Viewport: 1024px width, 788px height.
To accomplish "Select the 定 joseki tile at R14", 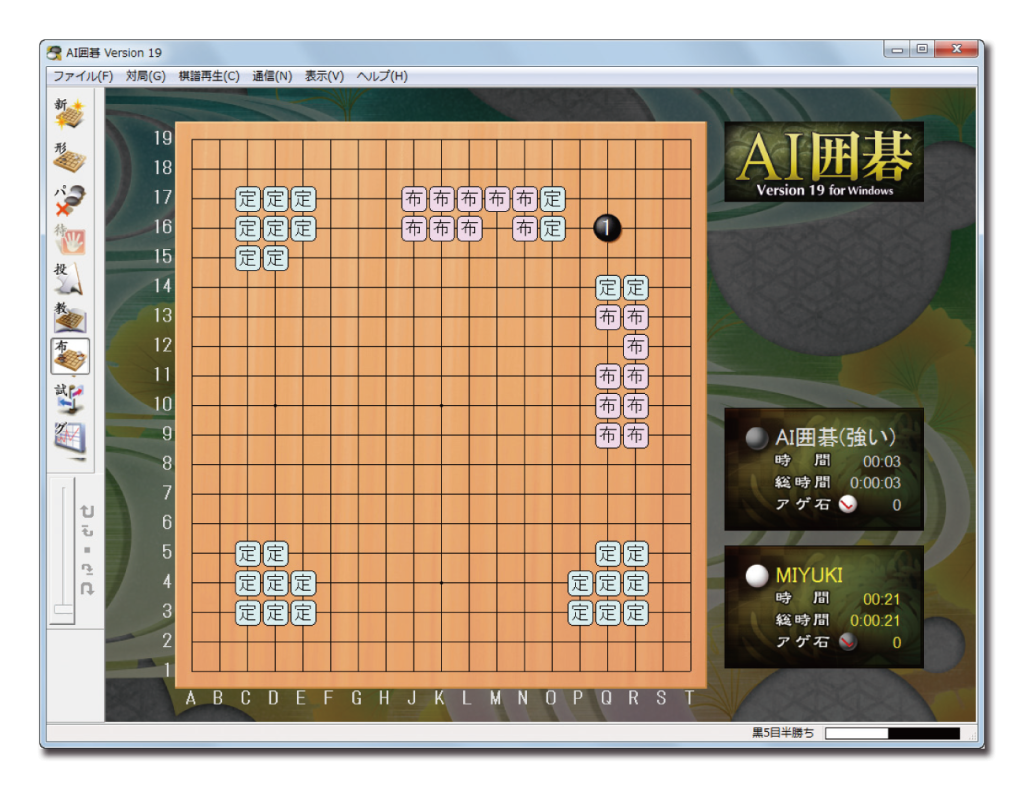I will tap(635, 287).
